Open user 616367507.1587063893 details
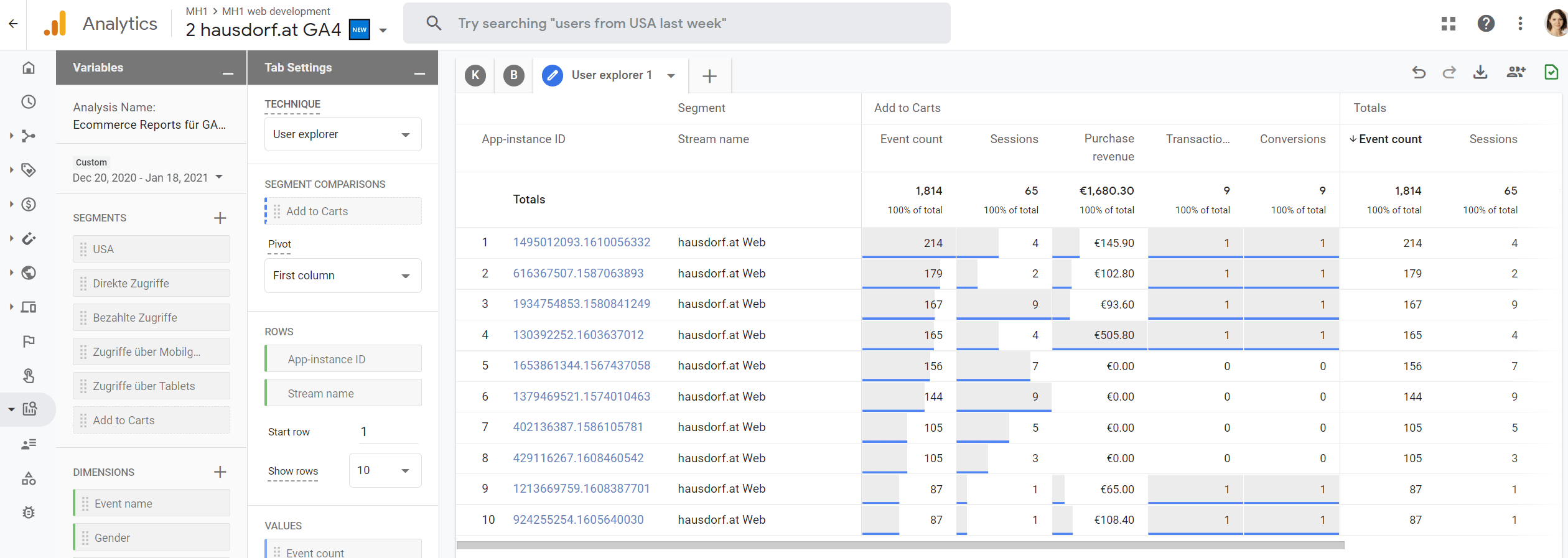Screen dimensions: 1568x558 (x=578, y=273)
